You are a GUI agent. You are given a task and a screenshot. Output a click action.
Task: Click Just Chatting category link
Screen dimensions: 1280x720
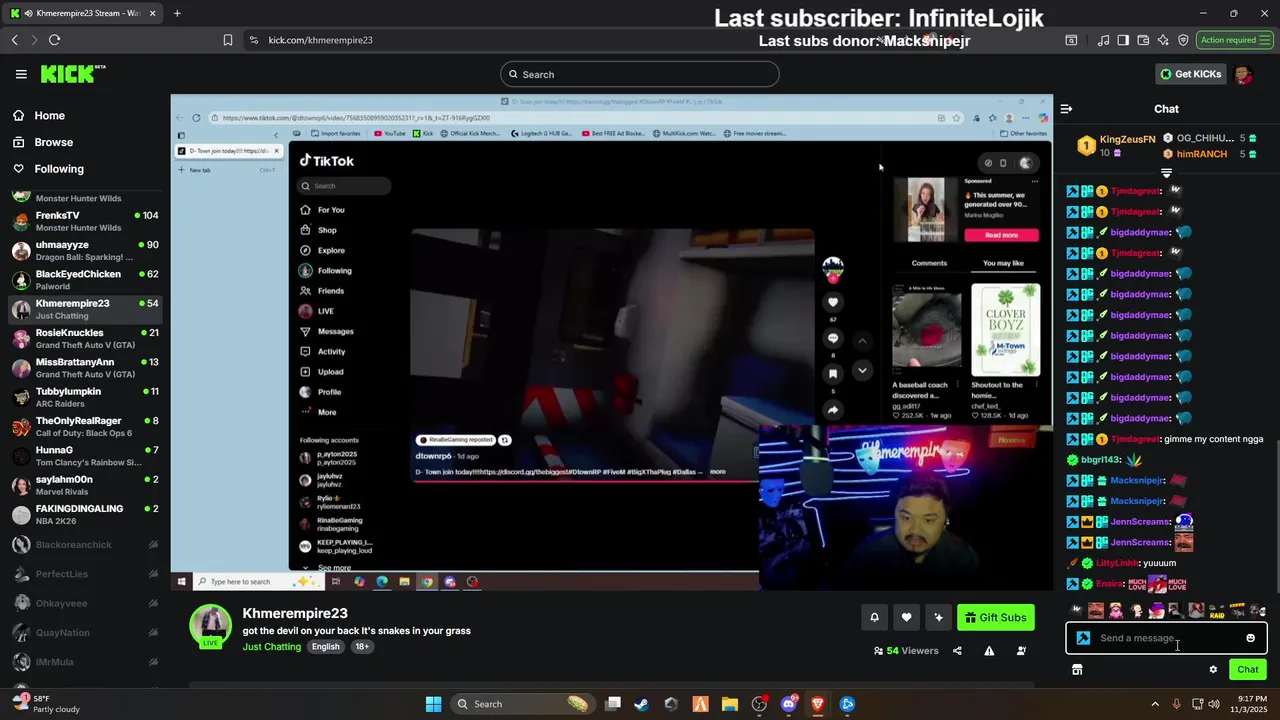[x=271, y=647]
